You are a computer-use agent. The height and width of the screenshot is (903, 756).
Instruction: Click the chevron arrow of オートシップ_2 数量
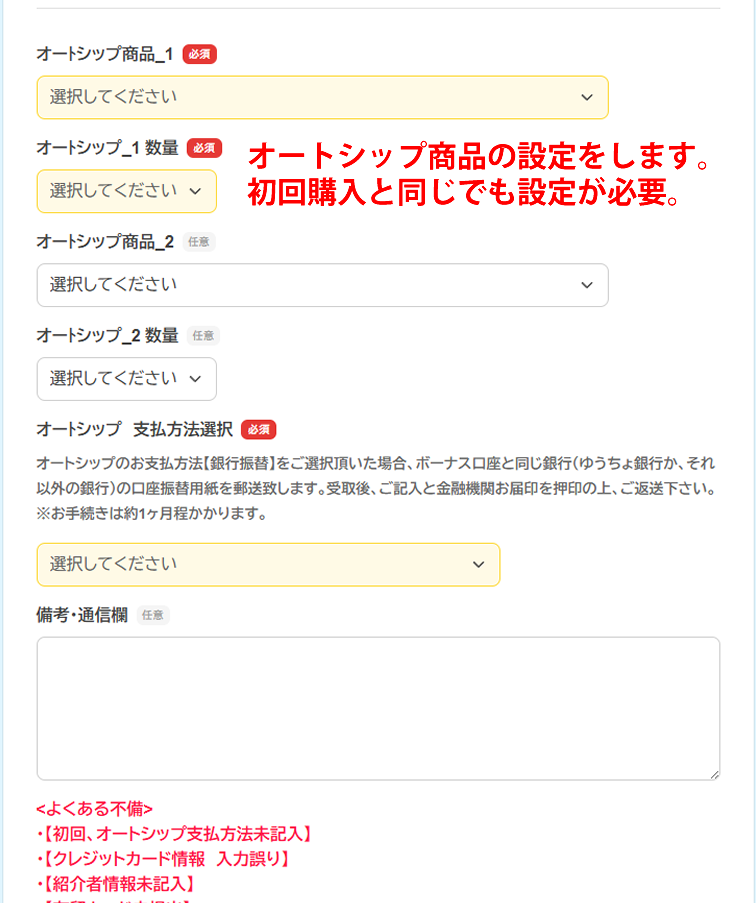195,379
